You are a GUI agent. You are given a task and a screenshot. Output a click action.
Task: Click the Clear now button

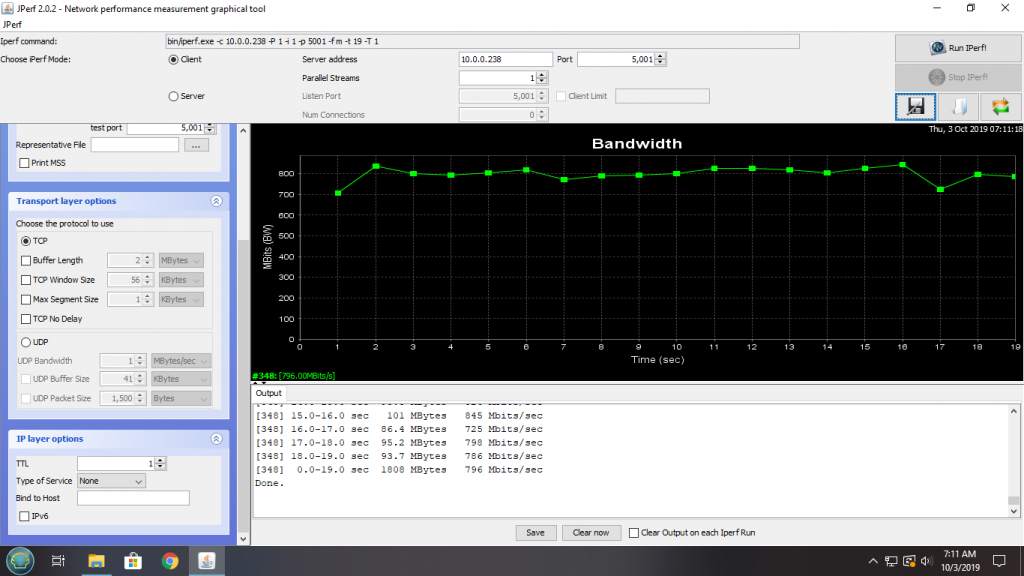(590, 533)
